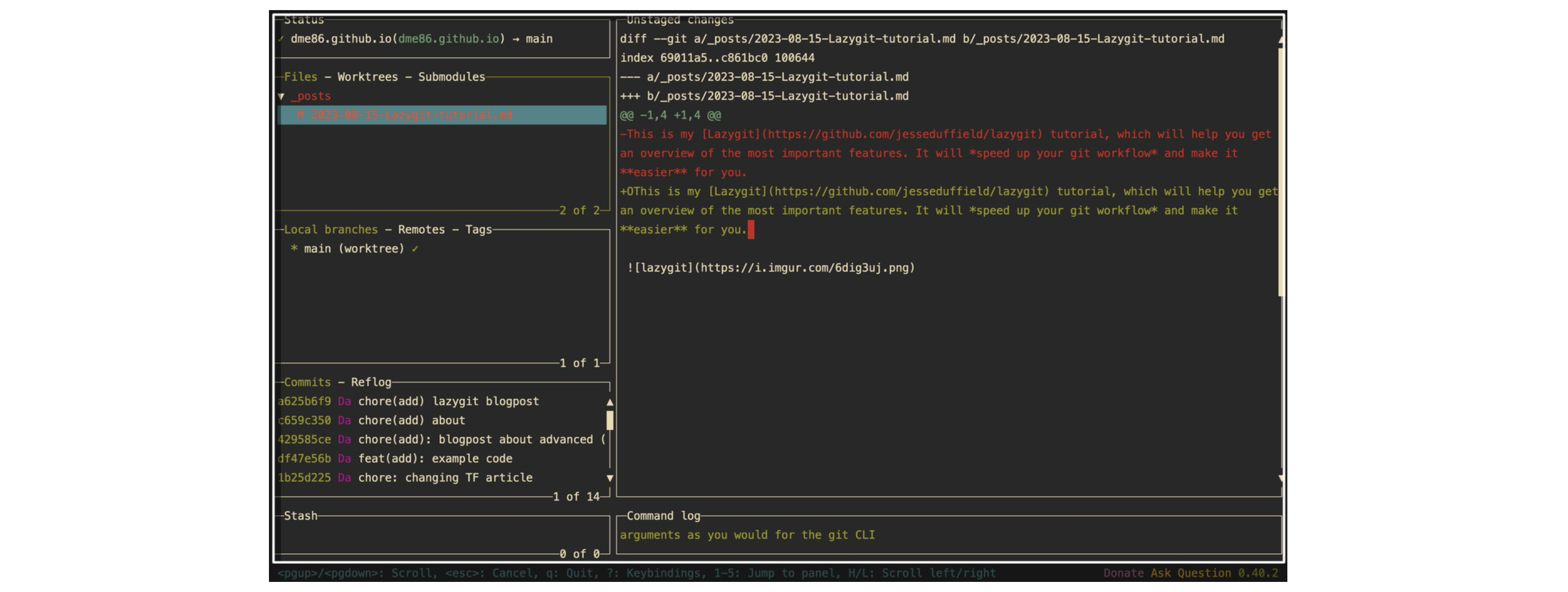Select commit c659c350 chore(add) about

tap(441, 420)
